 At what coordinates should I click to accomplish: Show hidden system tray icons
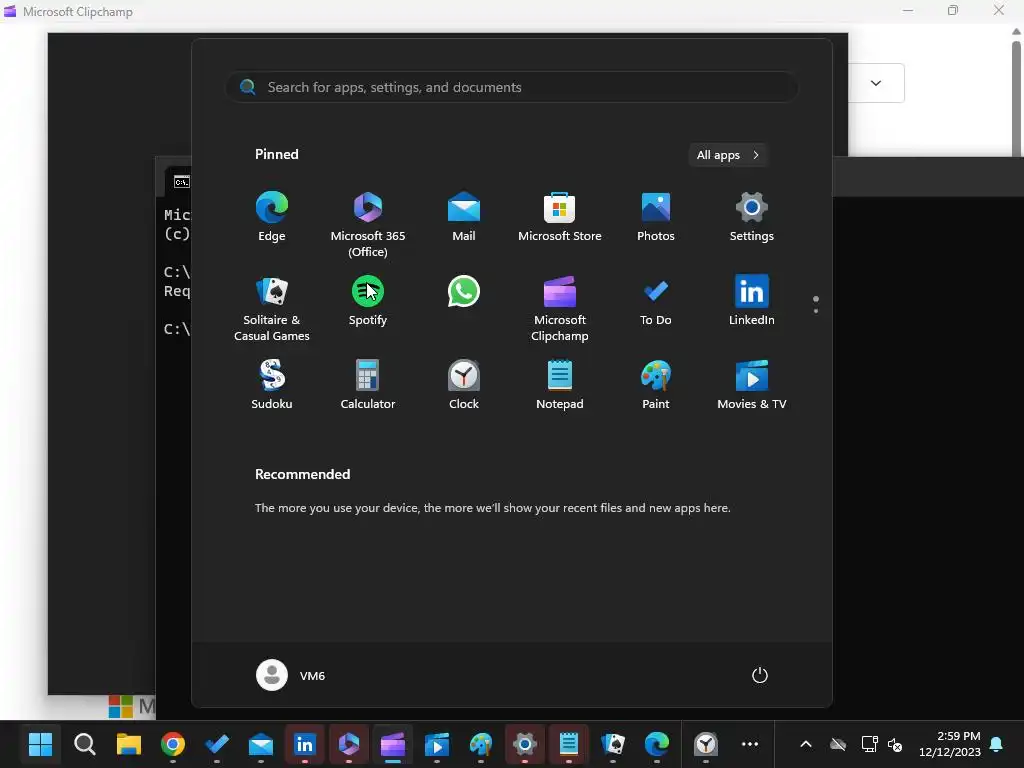pos(806,744)
